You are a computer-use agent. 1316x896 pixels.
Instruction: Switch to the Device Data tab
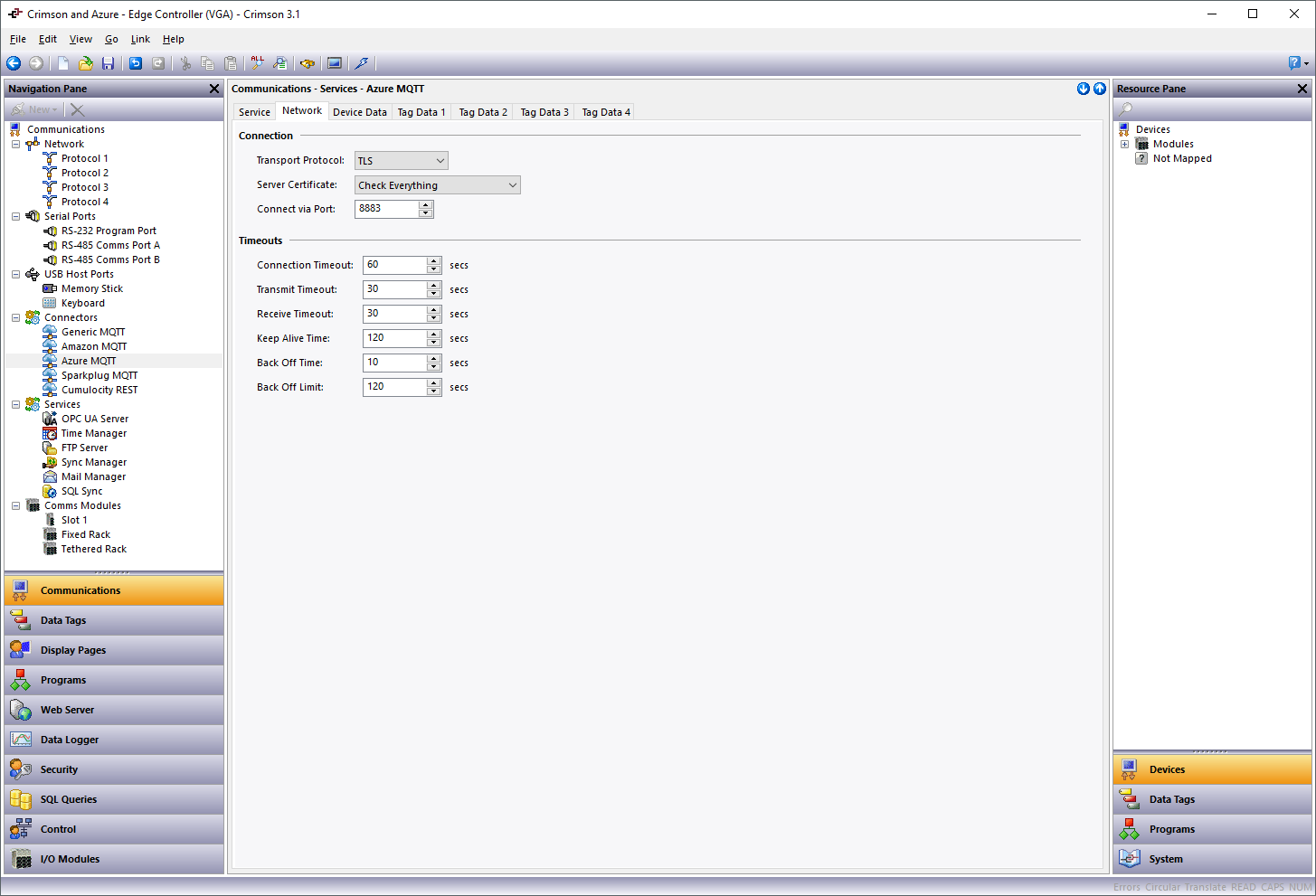(x=360, y=112)
